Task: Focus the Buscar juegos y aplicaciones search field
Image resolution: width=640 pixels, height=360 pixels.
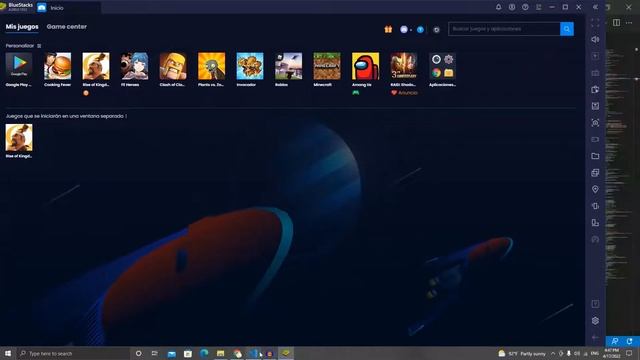Action: (x=504, y=29)
